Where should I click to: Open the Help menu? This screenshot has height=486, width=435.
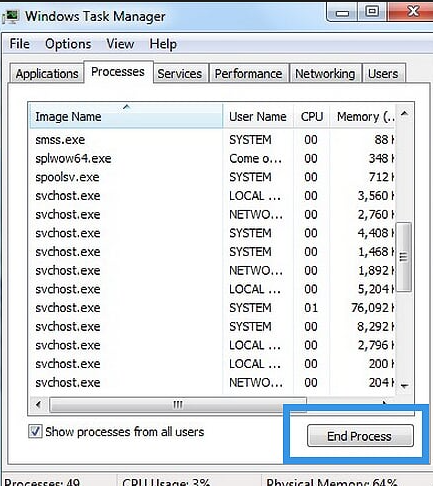click(163, 44)
